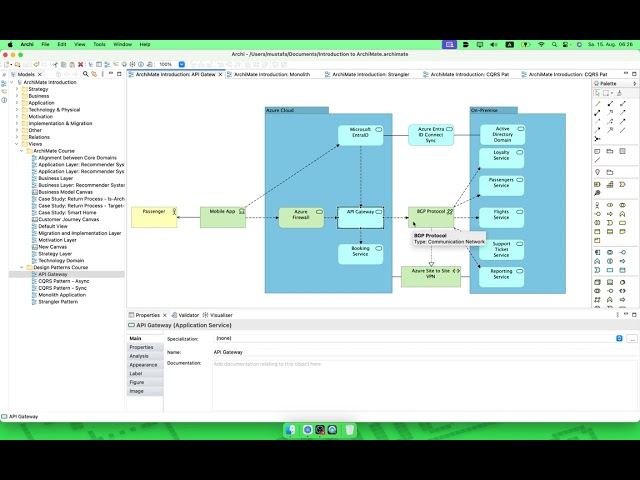Choose the Group tool in the palette
Viewport: 640px width, 480px height.
[610, 151]
